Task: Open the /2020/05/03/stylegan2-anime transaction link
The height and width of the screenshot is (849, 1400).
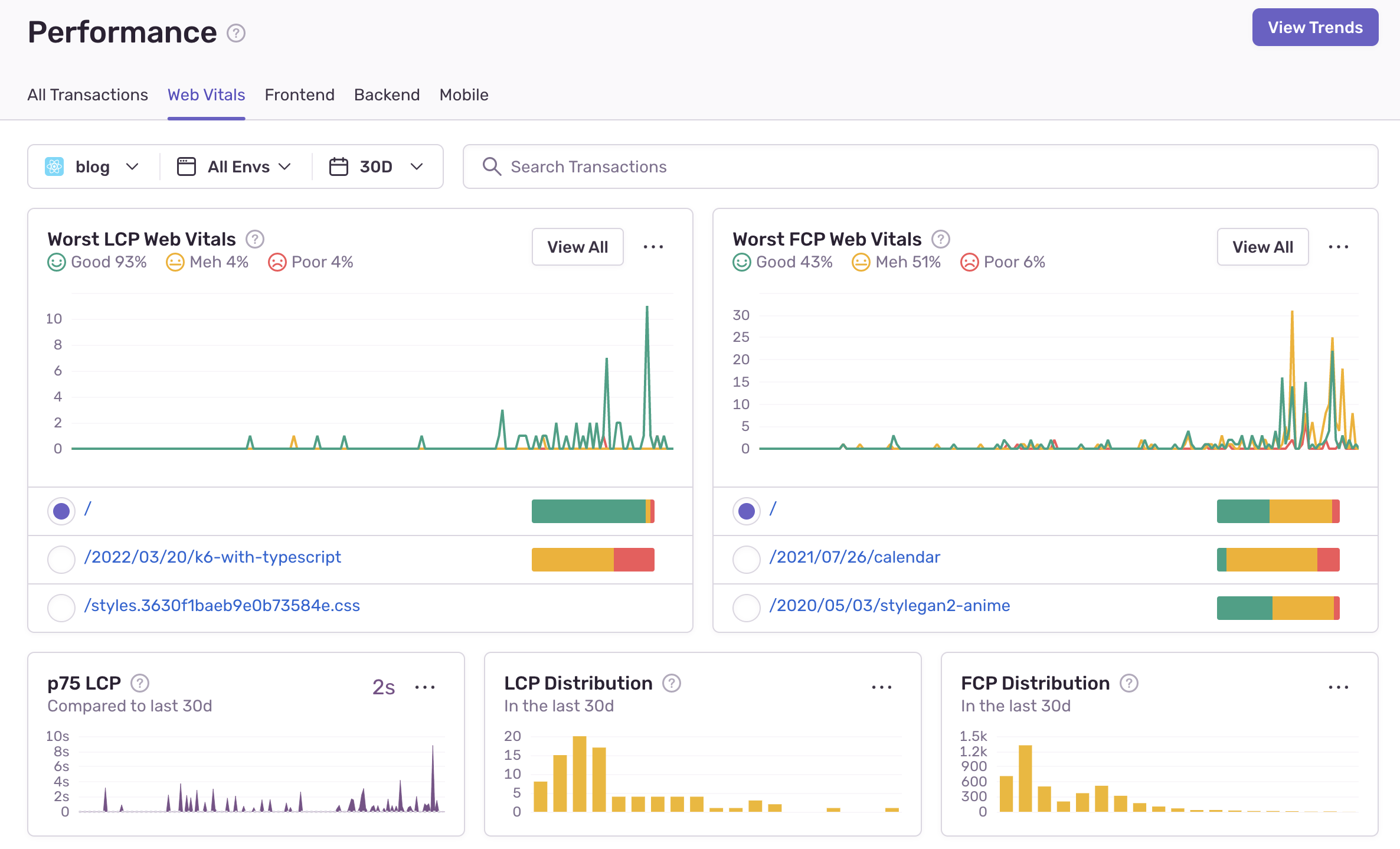Action: click(x=889, y=606)
